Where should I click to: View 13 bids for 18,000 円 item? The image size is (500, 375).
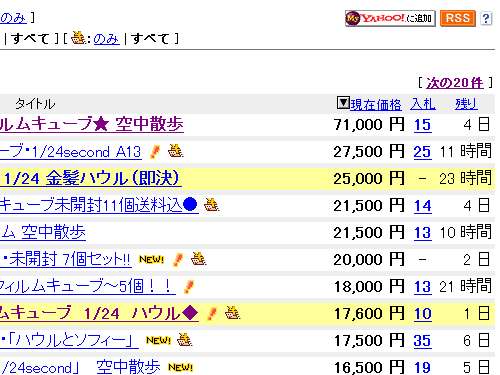tap(422, 287)
